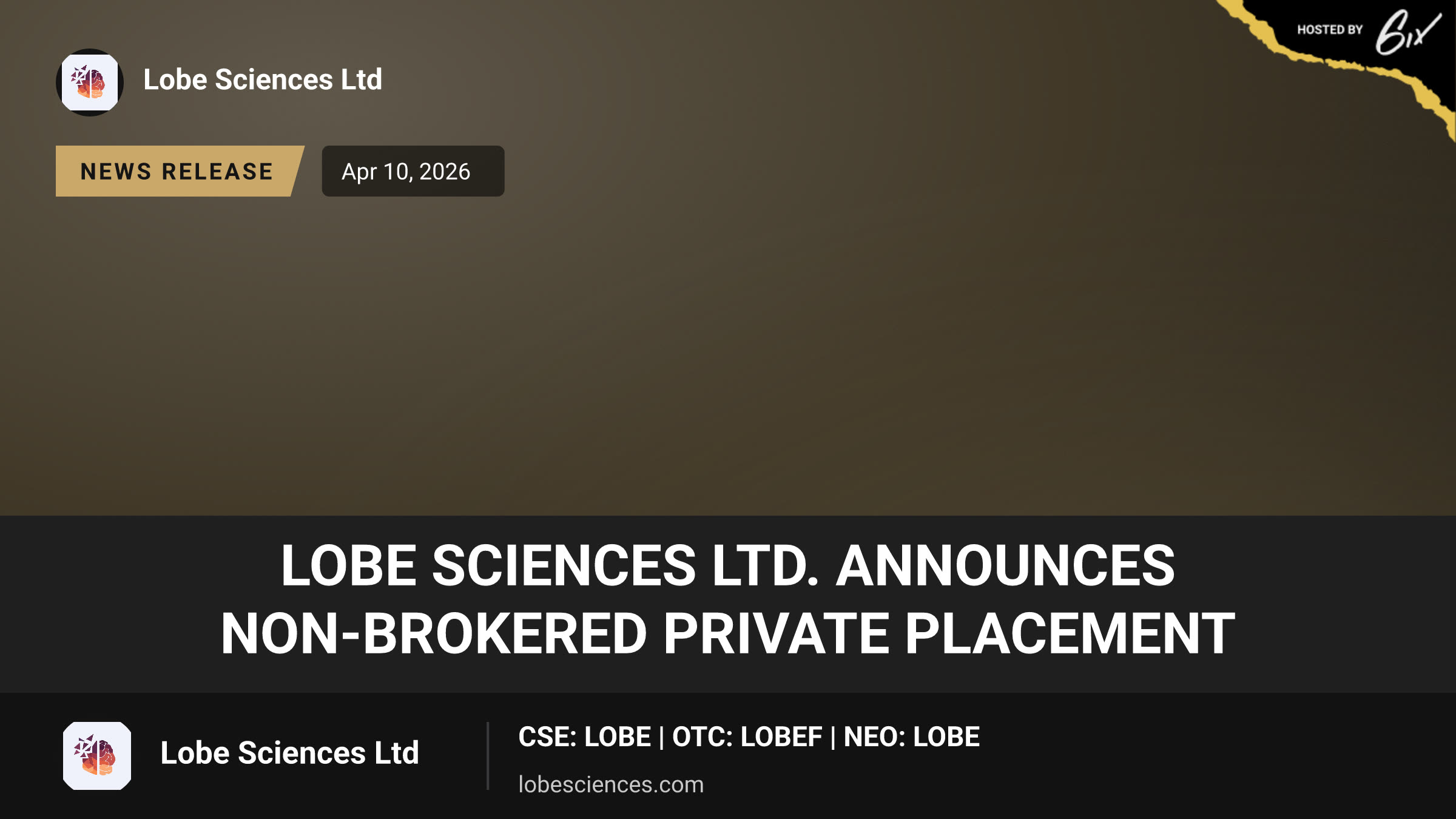Open the lobesciences.com website link
The image size is (1456, 819).
[x=611, y=784]
